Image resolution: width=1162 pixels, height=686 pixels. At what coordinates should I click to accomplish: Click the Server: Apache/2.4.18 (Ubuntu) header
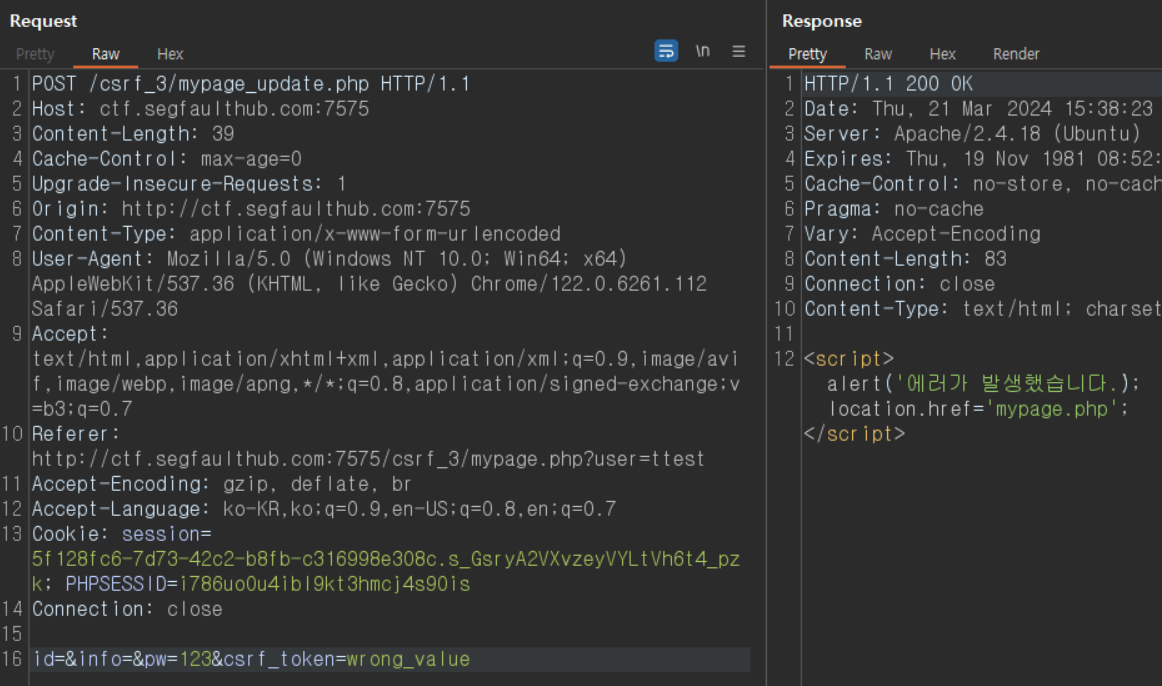[x=972, y=134]
